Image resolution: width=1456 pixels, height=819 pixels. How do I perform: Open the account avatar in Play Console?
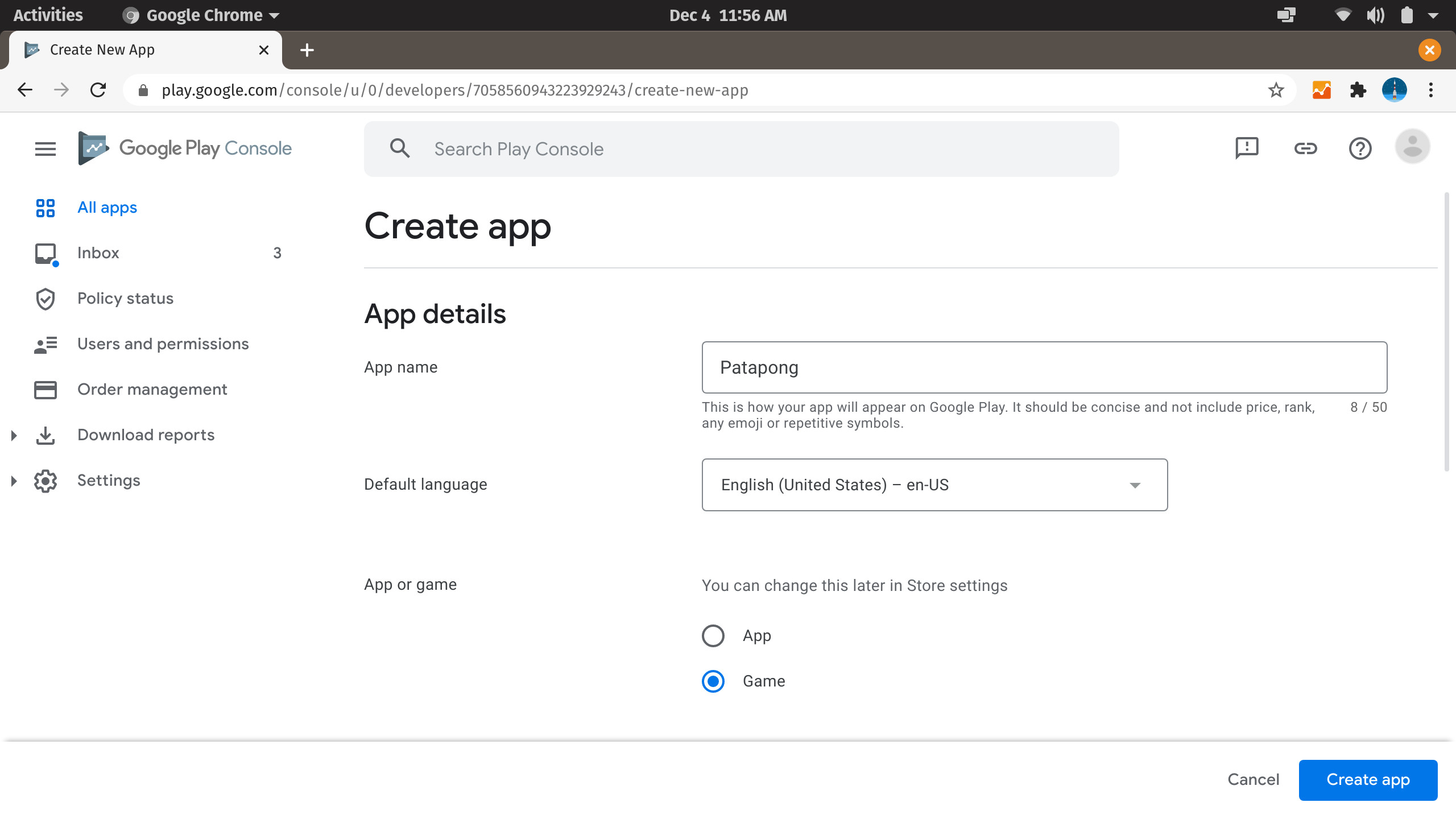click(x=1412, y=147)
